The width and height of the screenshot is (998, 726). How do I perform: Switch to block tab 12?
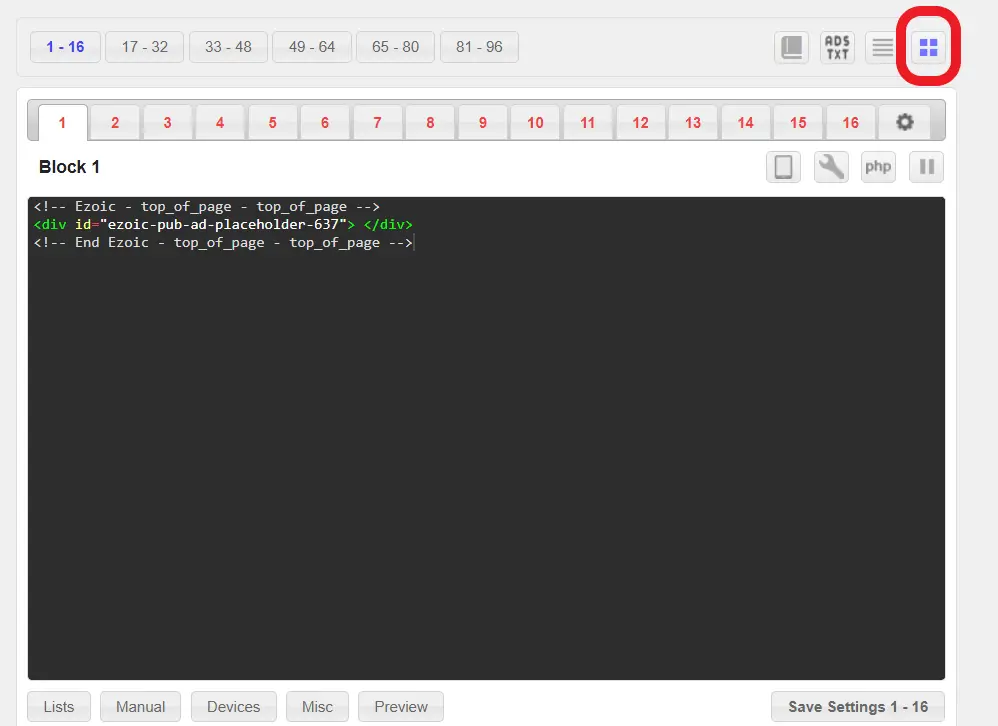tap(640, 123)
